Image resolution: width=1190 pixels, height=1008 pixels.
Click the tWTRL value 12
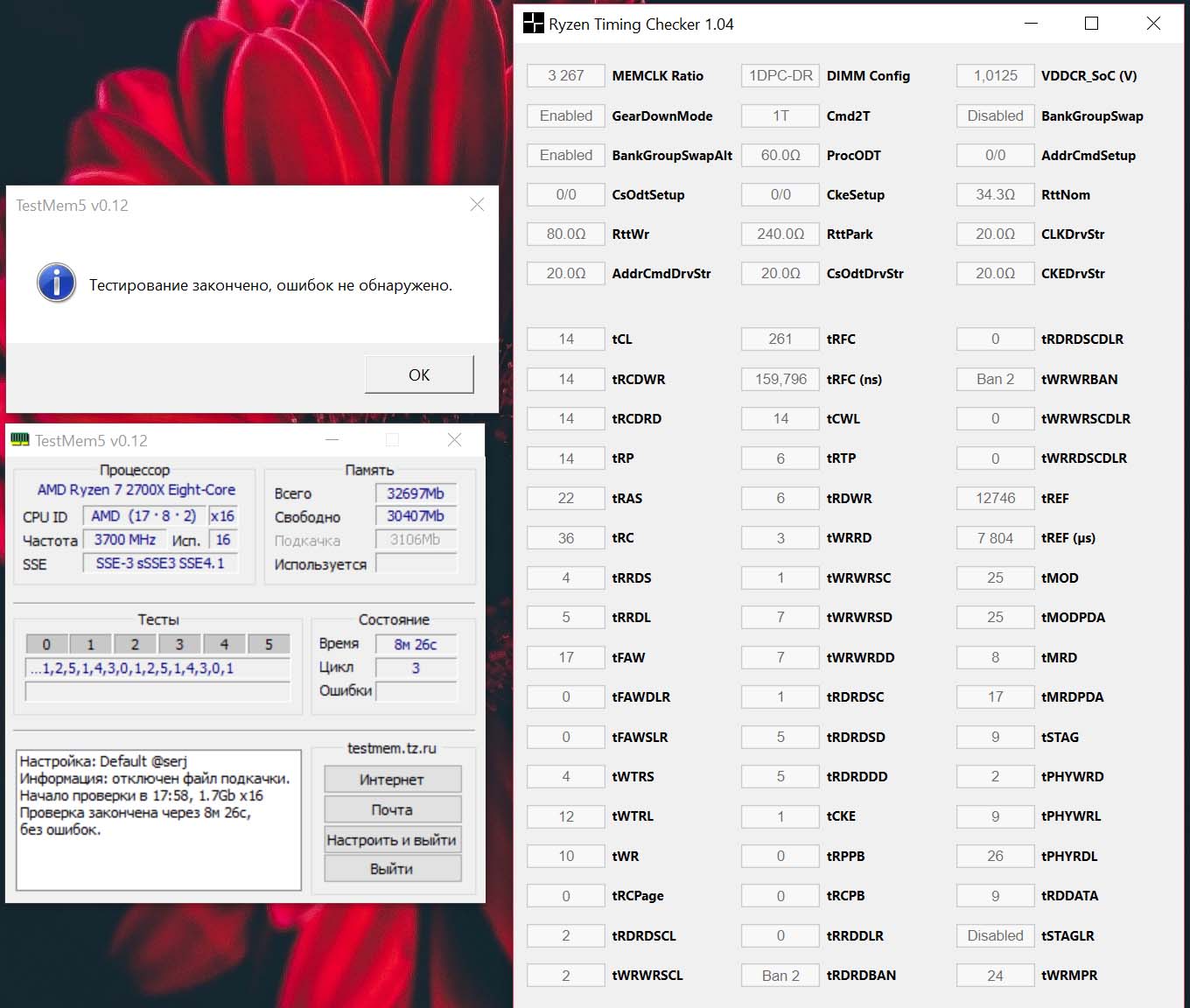(x=566, y=815)
